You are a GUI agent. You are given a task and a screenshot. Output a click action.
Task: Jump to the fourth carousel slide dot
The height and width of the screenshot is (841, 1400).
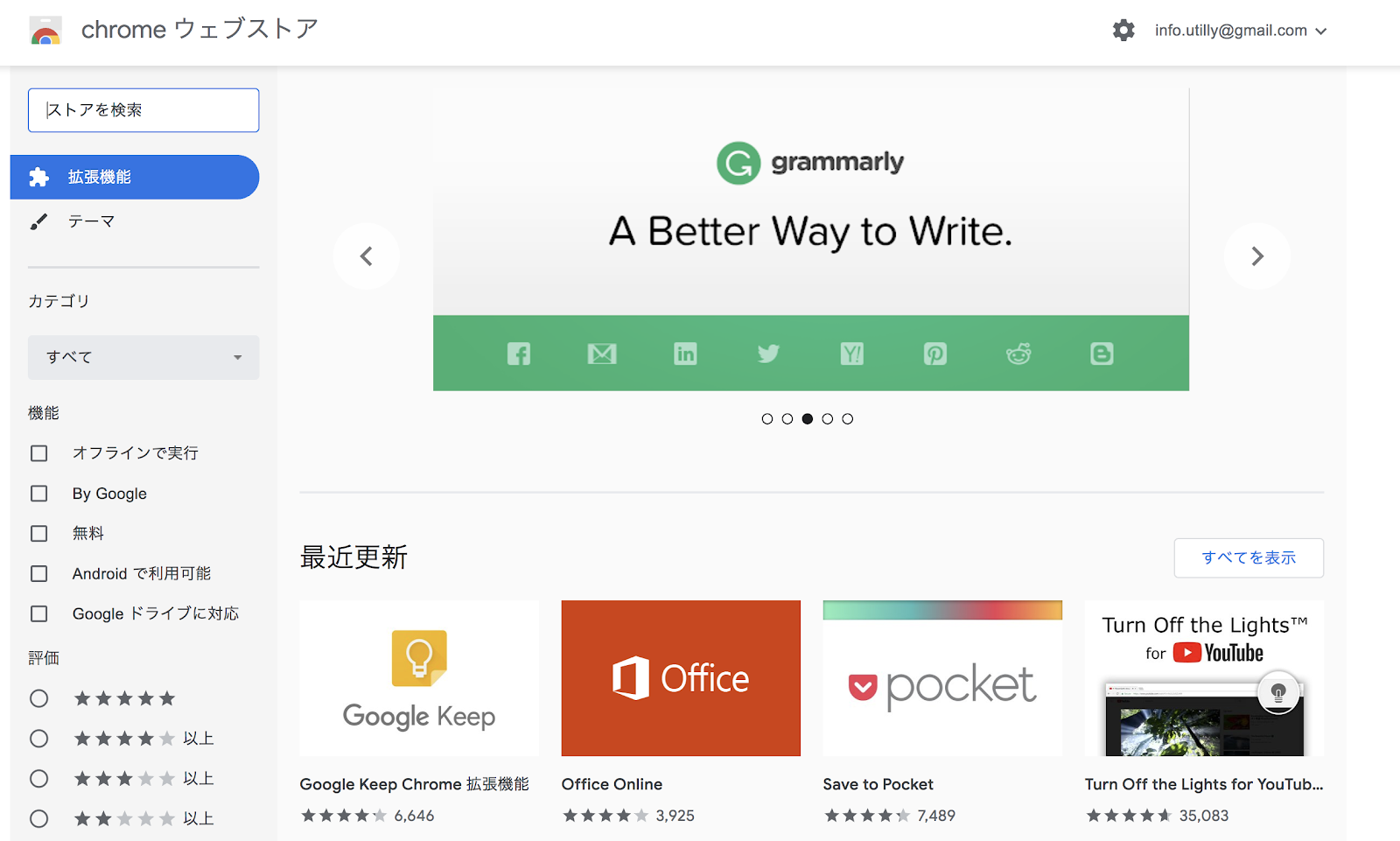pos(827,419)
